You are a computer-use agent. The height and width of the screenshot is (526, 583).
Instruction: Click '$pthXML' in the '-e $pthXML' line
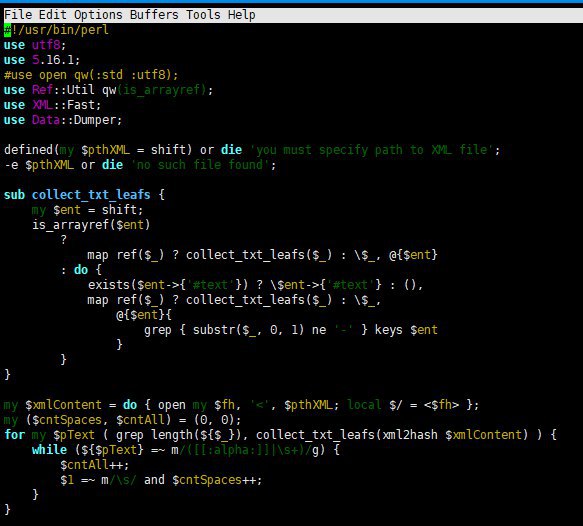49,165
